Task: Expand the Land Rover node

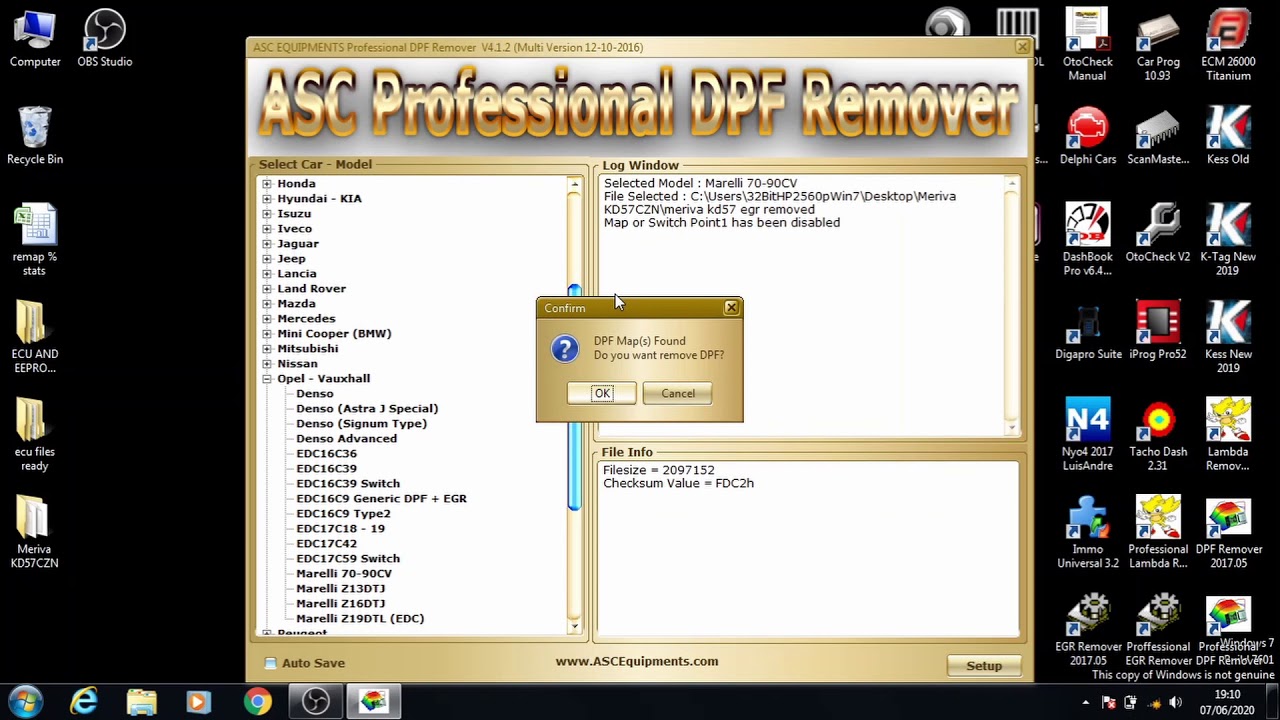Action: coord(267,289)
